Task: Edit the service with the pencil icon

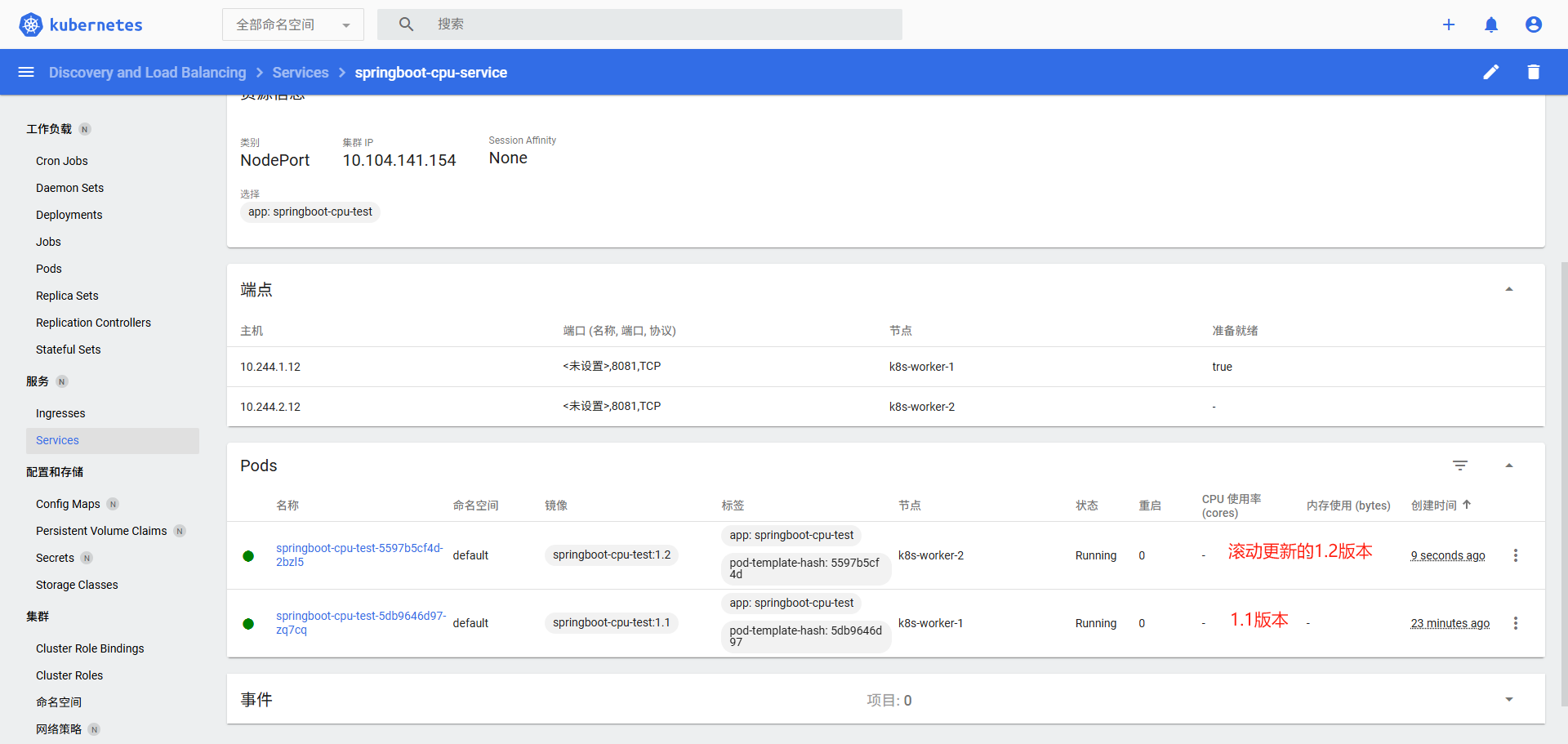Action: (x=1491, y=72)
